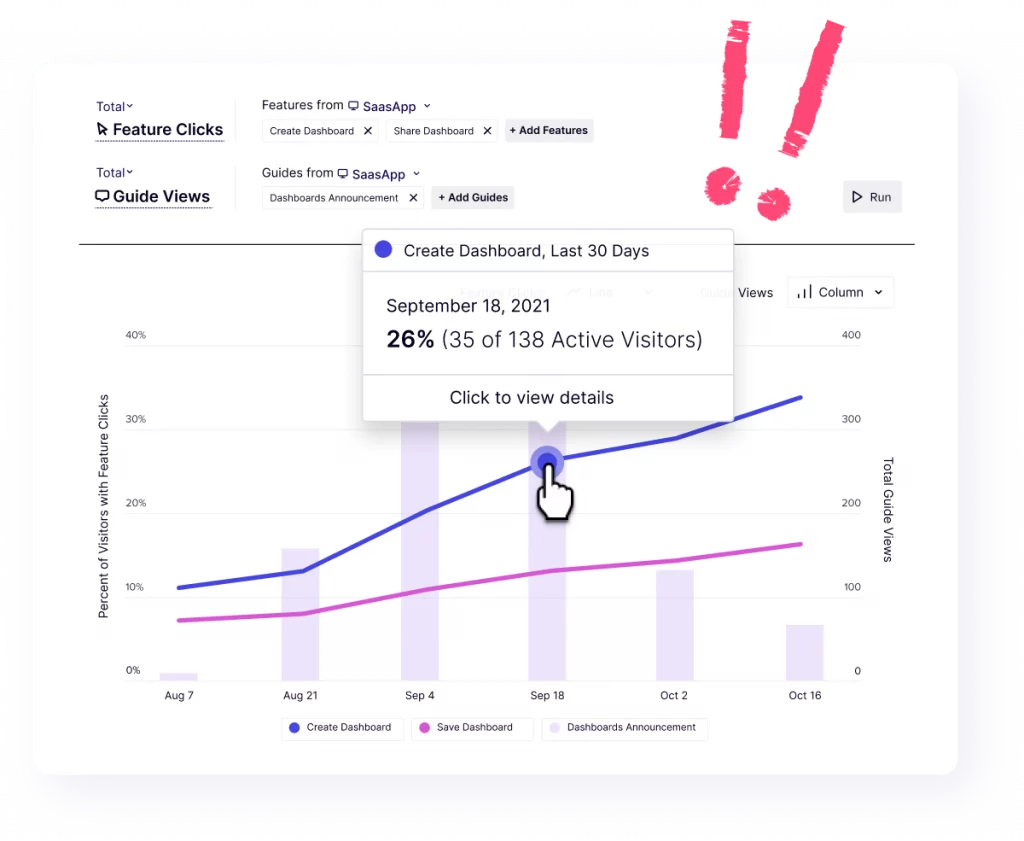Viewport: 1024px width, 841px height.
Task: Click 'Aug 7' x-axis label
Action: point(179,695)
